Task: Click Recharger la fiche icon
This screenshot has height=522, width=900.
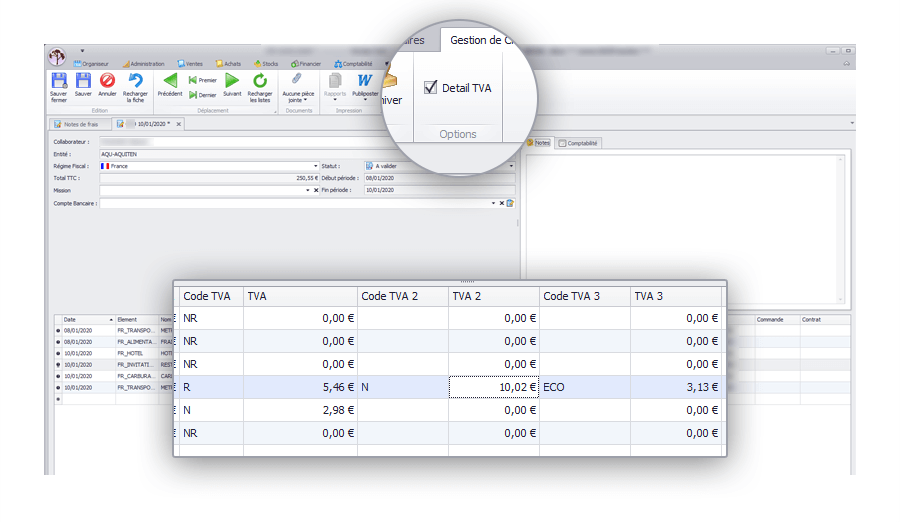Action: click(135, 81)
